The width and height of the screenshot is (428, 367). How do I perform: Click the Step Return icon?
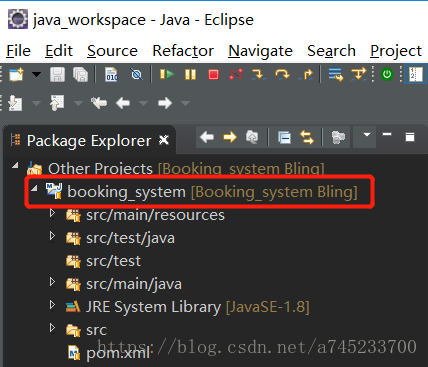tap(306, 74)
